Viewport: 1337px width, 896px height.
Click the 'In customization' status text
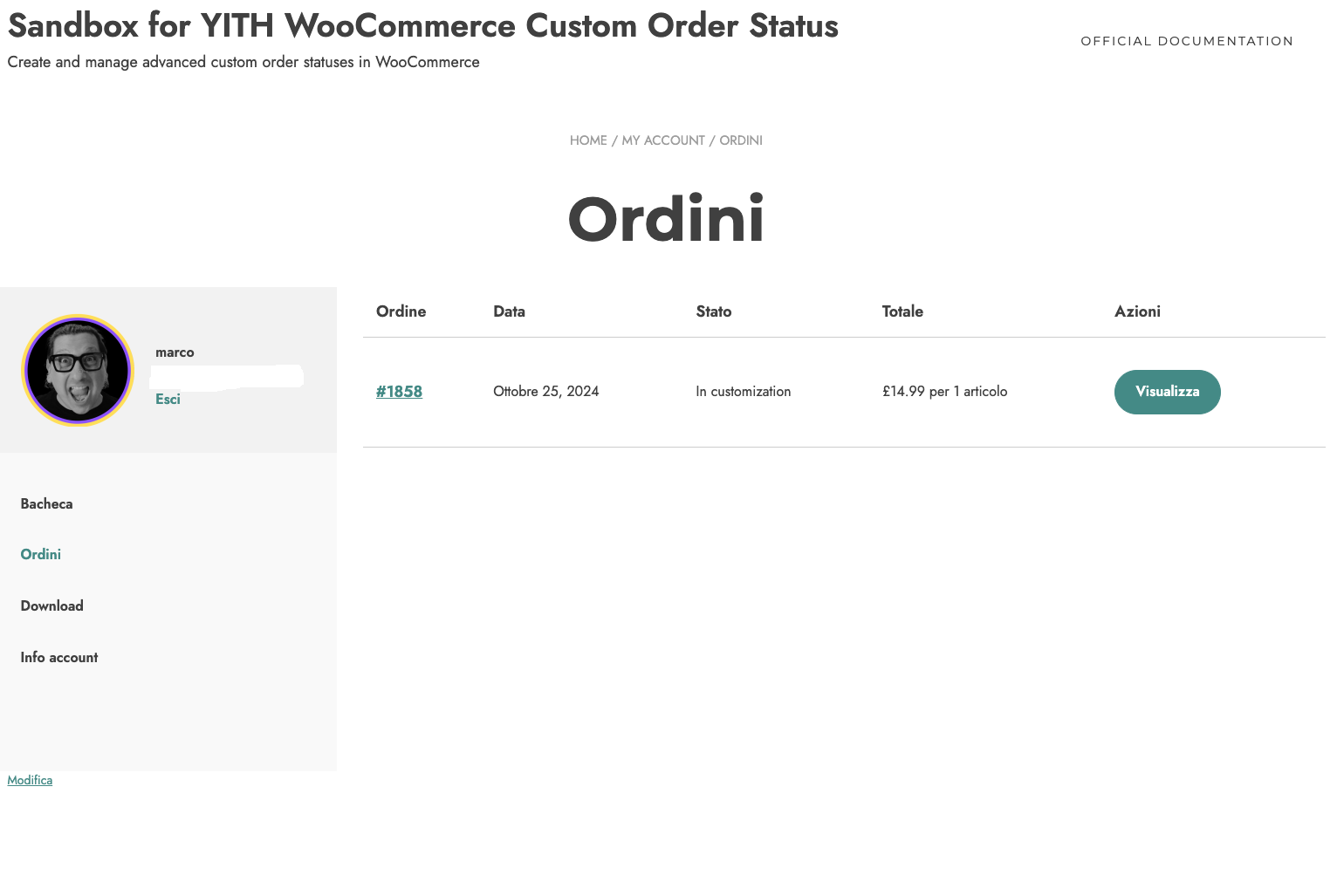click(x=744, y=392)
